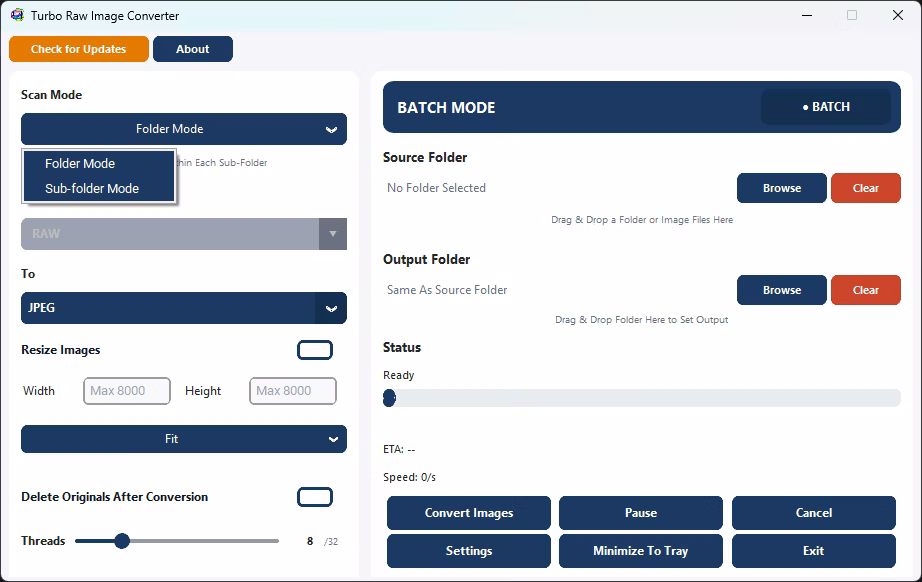Click the Pause button
922x582 pixels.
641,513
